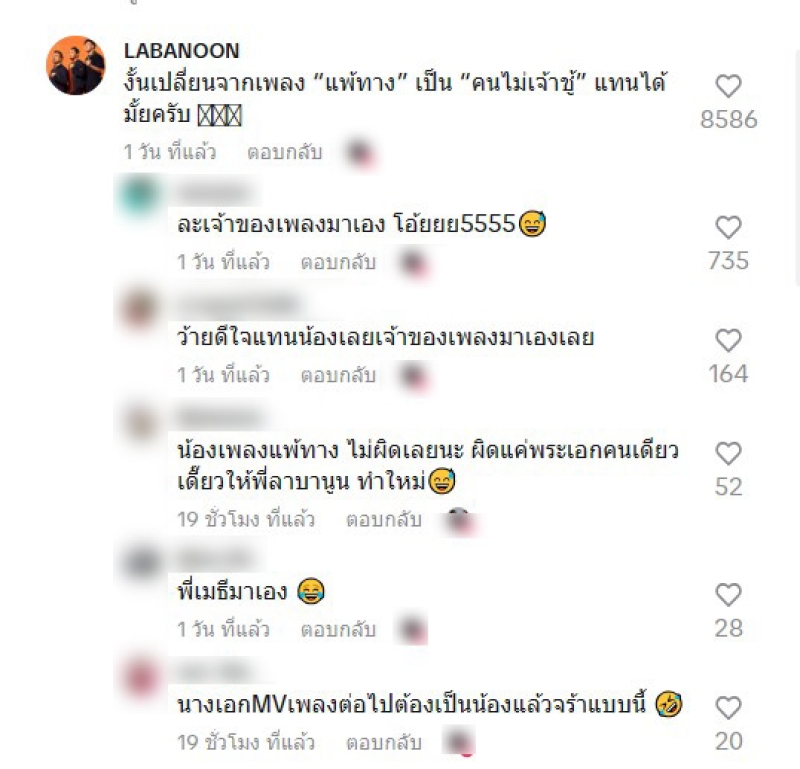
Task: Open the pink blurred avatar of the last comment
Action: click(x=141, y=678)
